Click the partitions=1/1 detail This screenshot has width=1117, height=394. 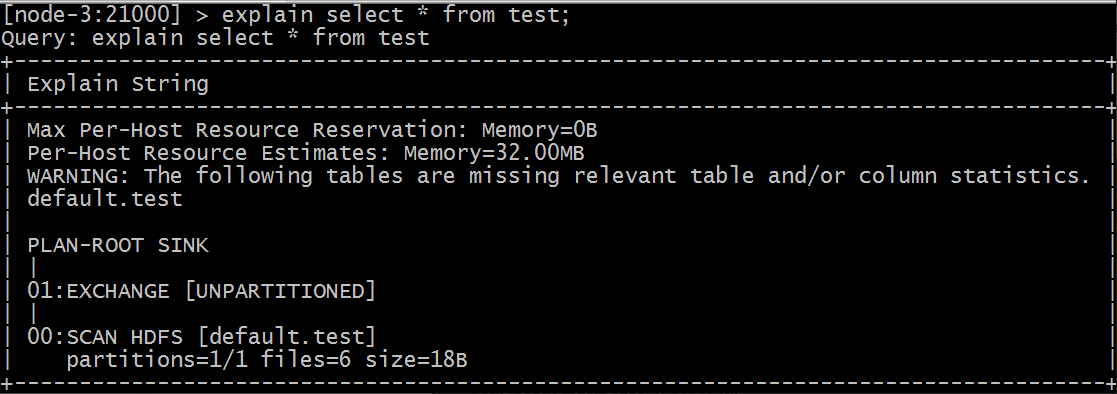(157, 360)
